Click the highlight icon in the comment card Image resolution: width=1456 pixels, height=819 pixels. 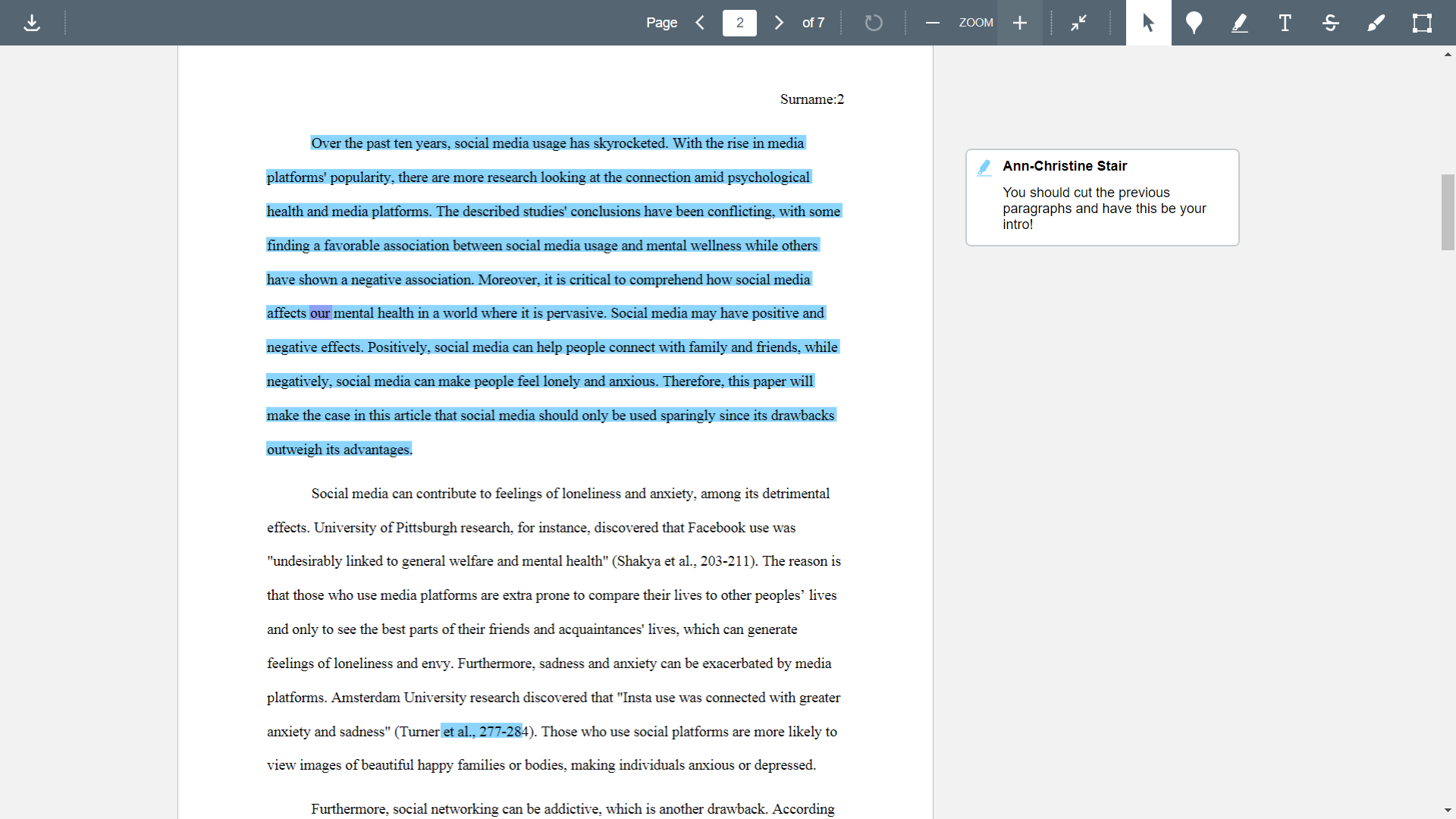(984, 168)
